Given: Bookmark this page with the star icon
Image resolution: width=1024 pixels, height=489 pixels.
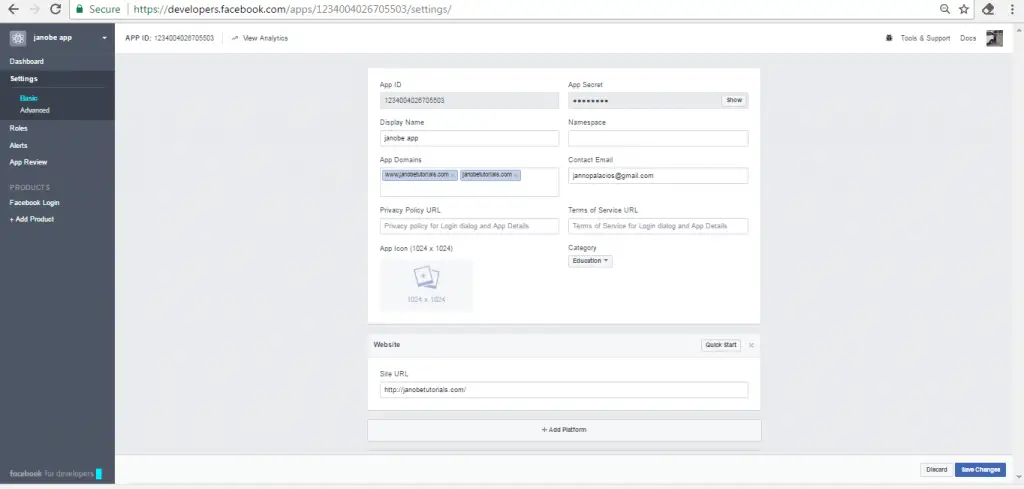Looking at the screenshot, I should click(964, 9).
